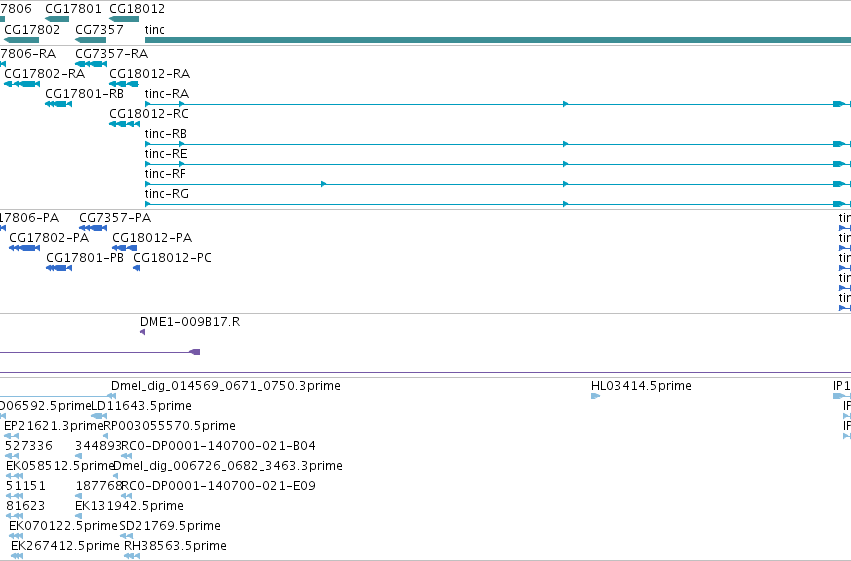Click protein CG17801-PB label
The image size is (851, 561).
[x=85, y=258]
